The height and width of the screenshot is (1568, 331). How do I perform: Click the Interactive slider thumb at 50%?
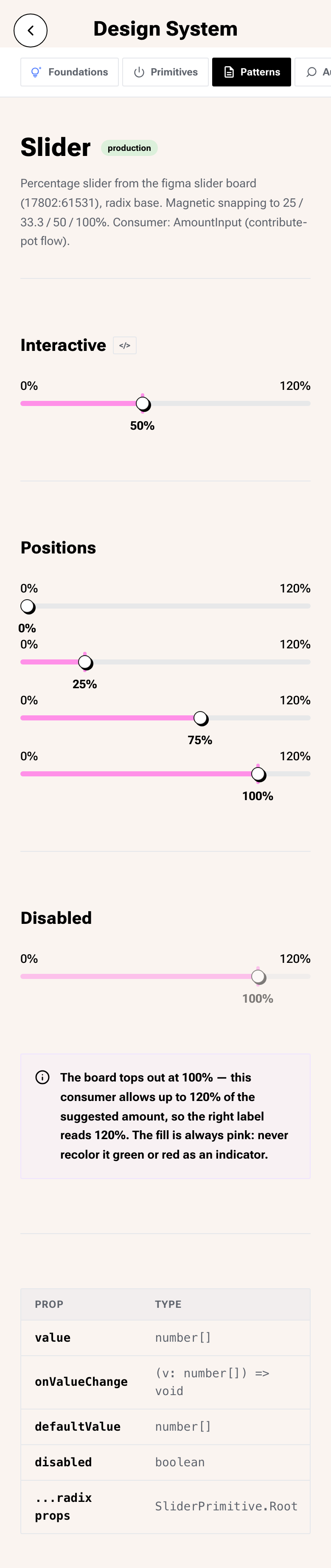coord(143,403)
